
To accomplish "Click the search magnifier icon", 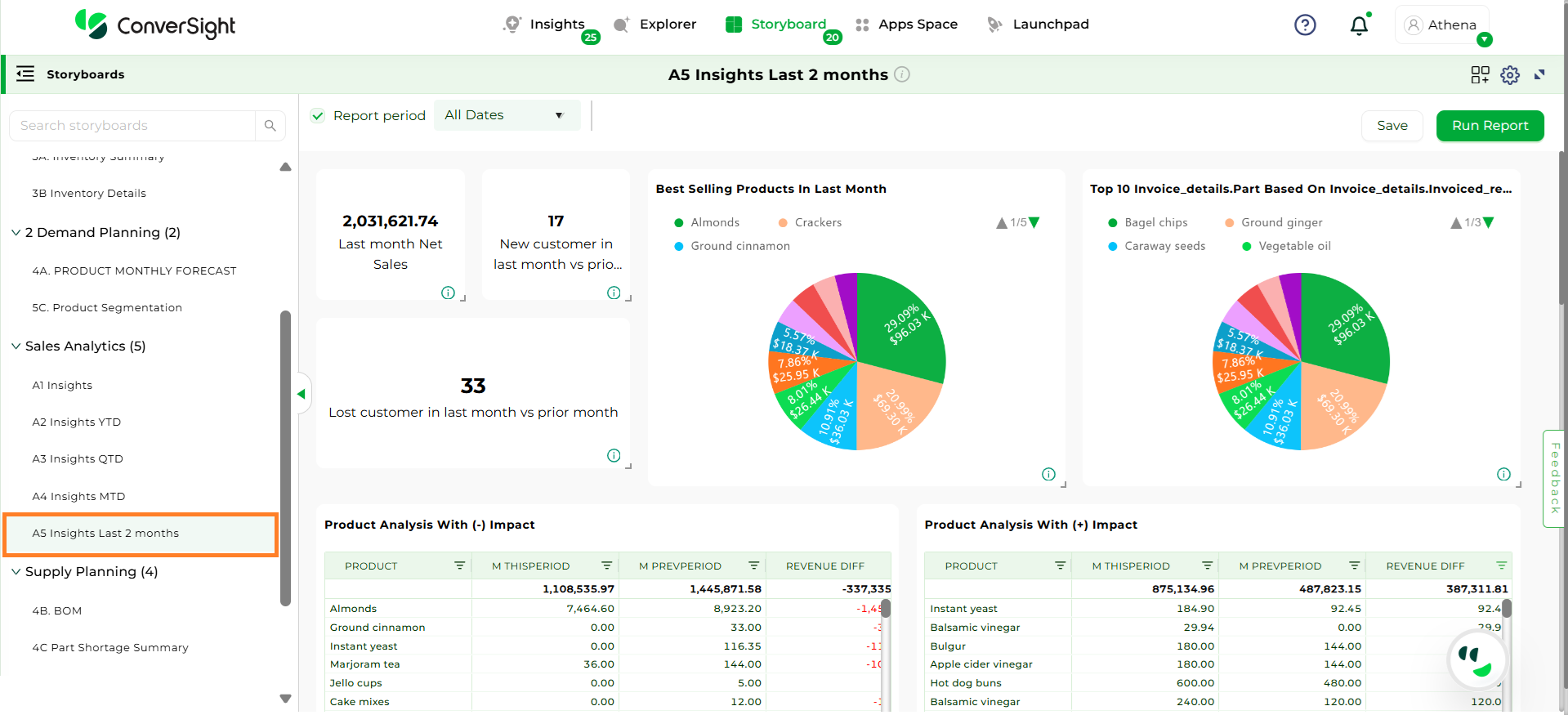I will click(x=270, y=126).
